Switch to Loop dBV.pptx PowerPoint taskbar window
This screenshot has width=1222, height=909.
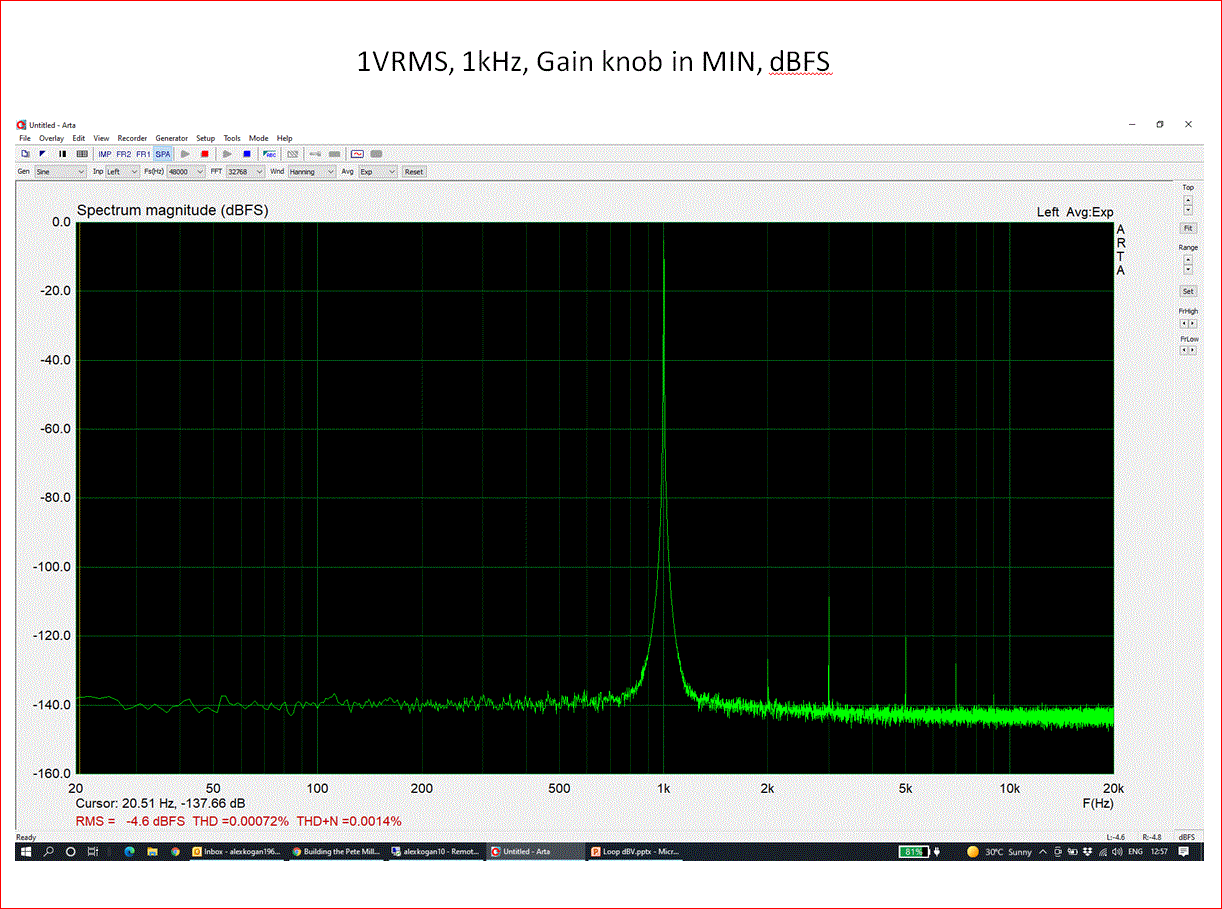click(x=636, y=852)
